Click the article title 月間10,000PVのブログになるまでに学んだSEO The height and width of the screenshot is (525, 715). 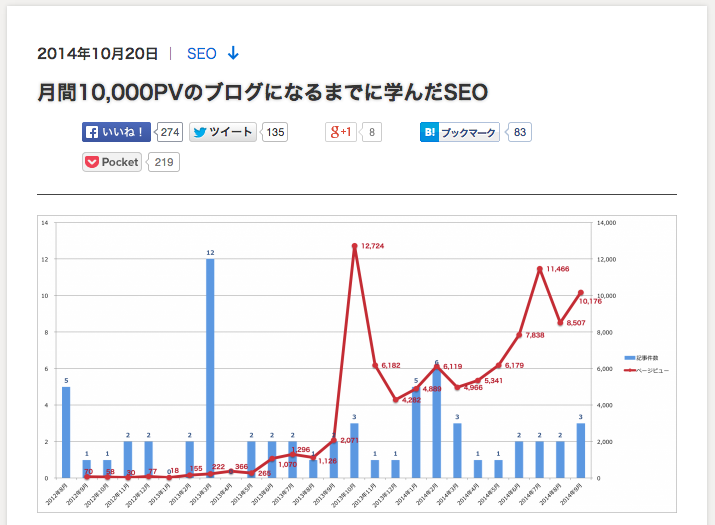(x=263, y=92)
